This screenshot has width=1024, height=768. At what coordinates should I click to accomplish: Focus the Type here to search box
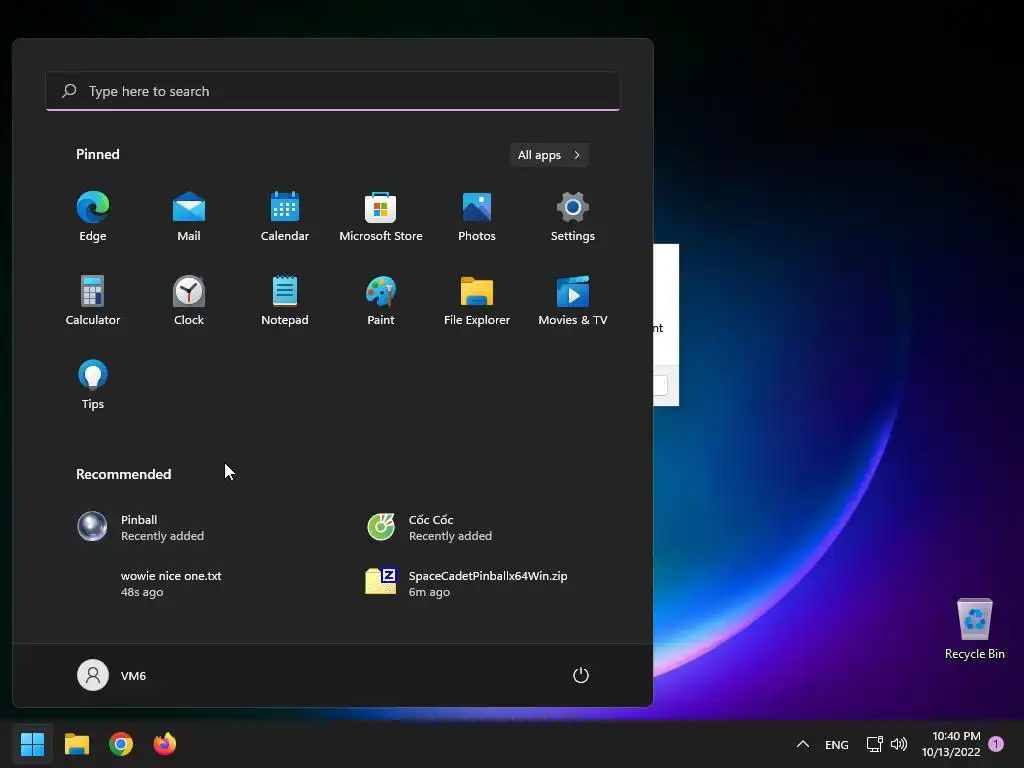[333, 91]
